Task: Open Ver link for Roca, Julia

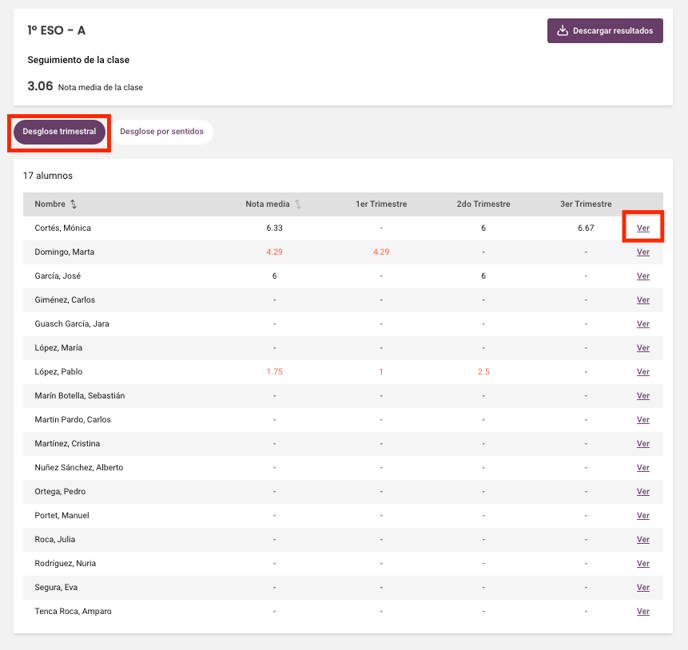Action: tap(643, 539)
